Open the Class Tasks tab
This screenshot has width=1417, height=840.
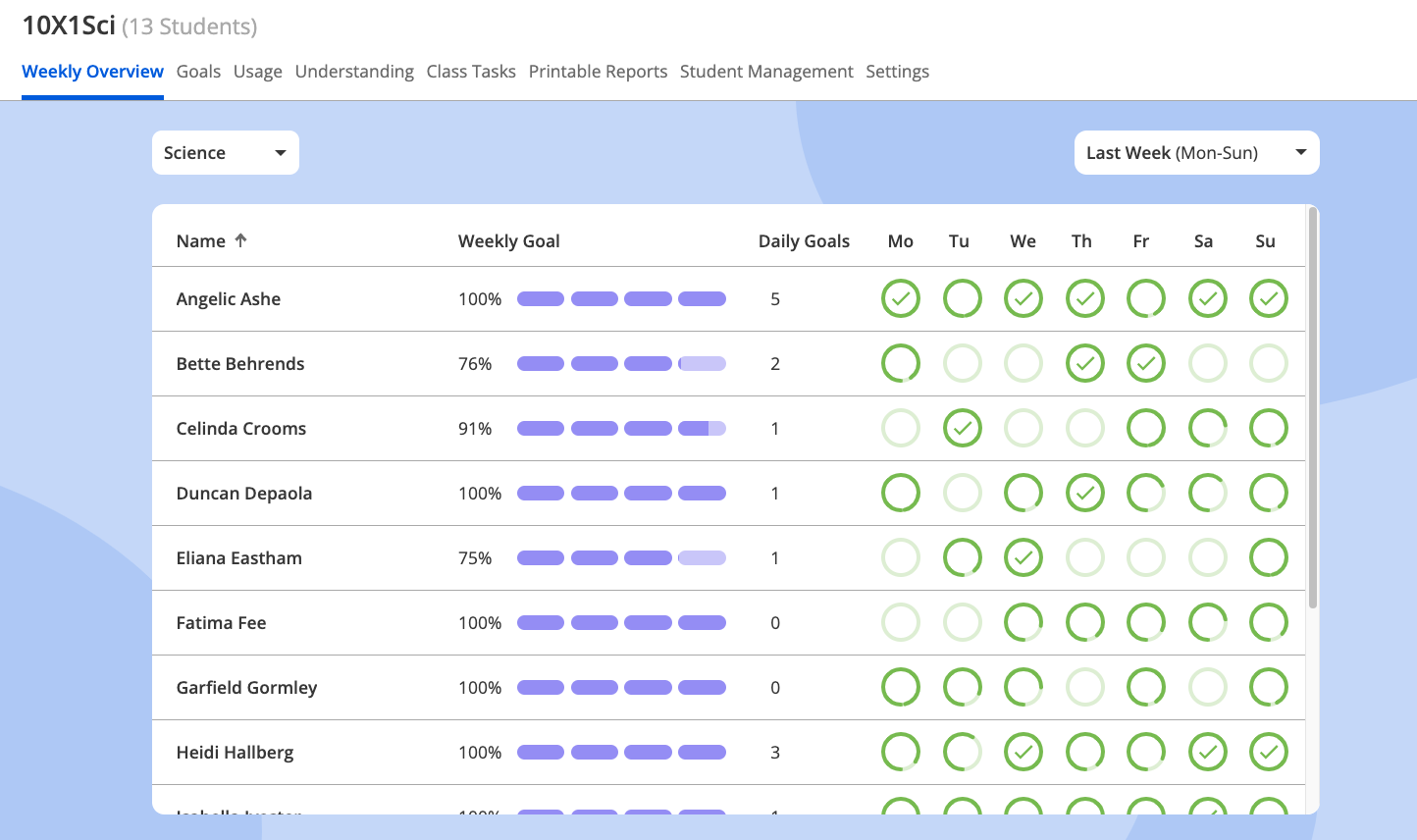click(x=471, y=72)
